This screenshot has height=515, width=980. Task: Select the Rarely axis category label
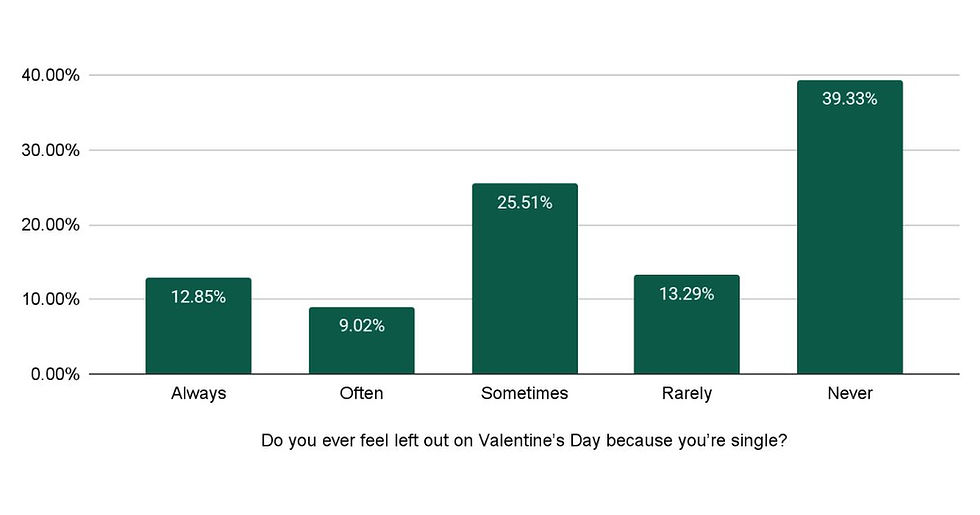686,394
